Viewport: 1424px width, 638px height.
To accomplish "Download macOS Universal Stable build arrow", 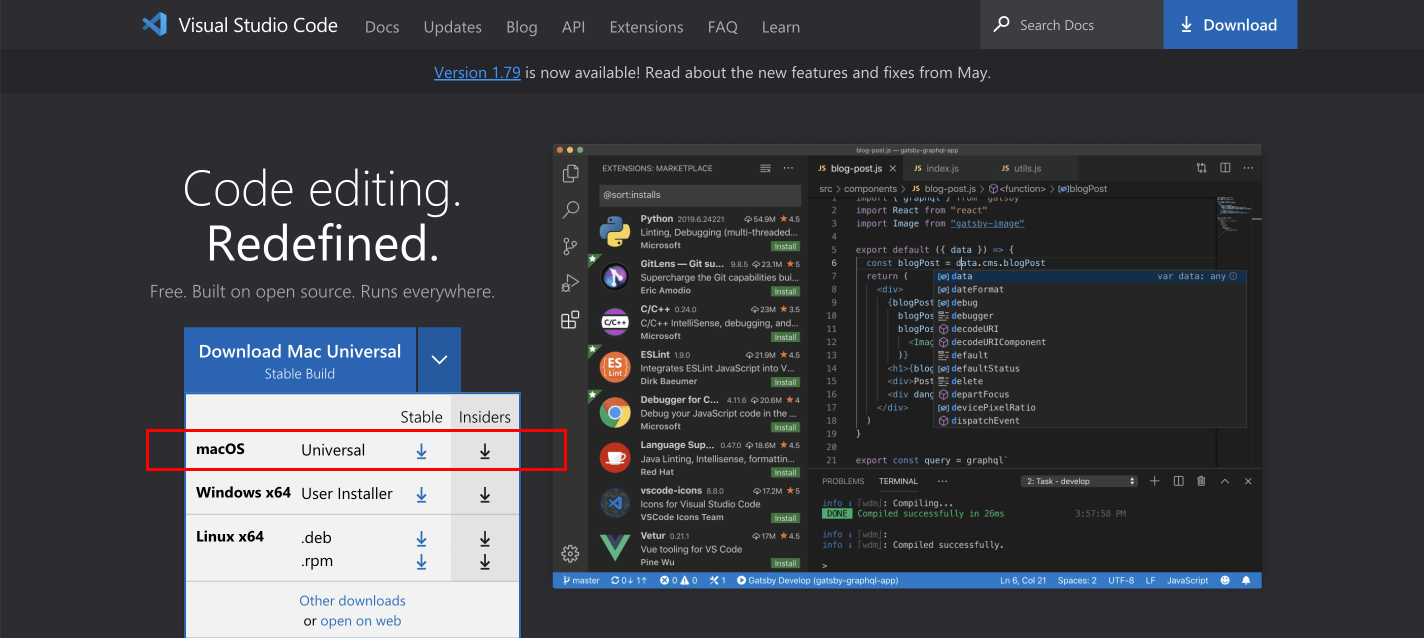I will (x=421, y=451).
